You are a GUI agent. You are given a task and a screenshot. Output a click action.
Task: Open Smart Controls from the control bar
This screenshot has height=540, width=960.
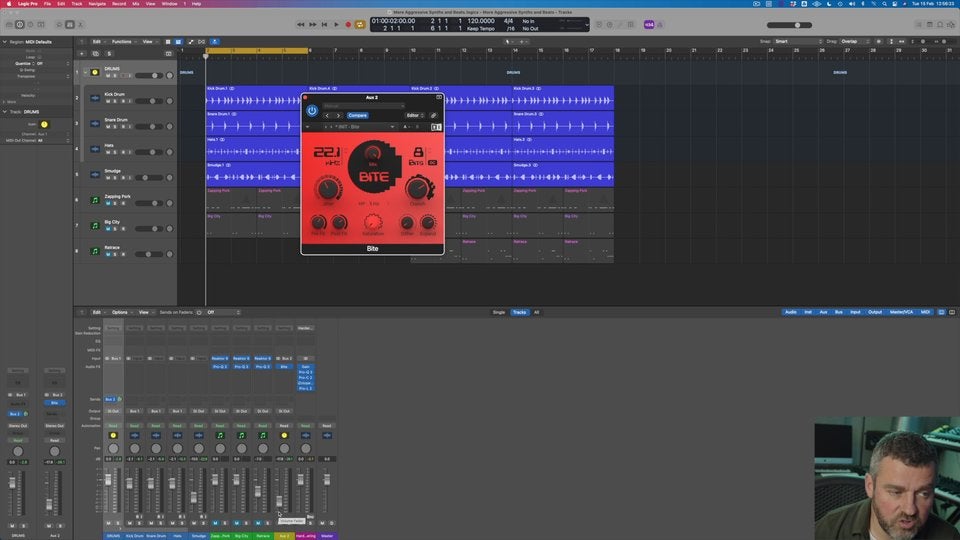(59, 24)
